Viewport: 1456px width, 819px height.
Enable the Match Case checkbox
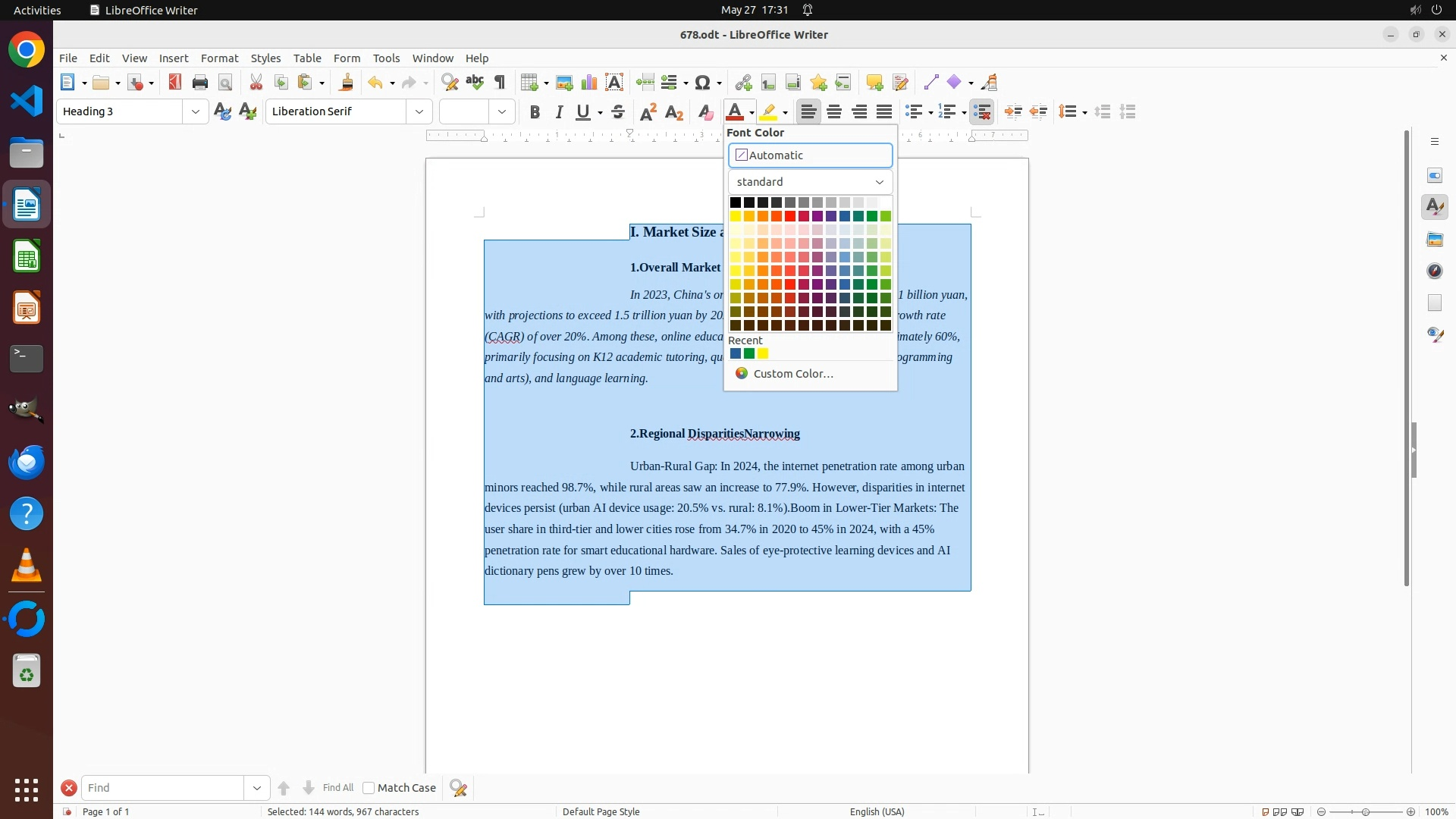coord(369,788)
